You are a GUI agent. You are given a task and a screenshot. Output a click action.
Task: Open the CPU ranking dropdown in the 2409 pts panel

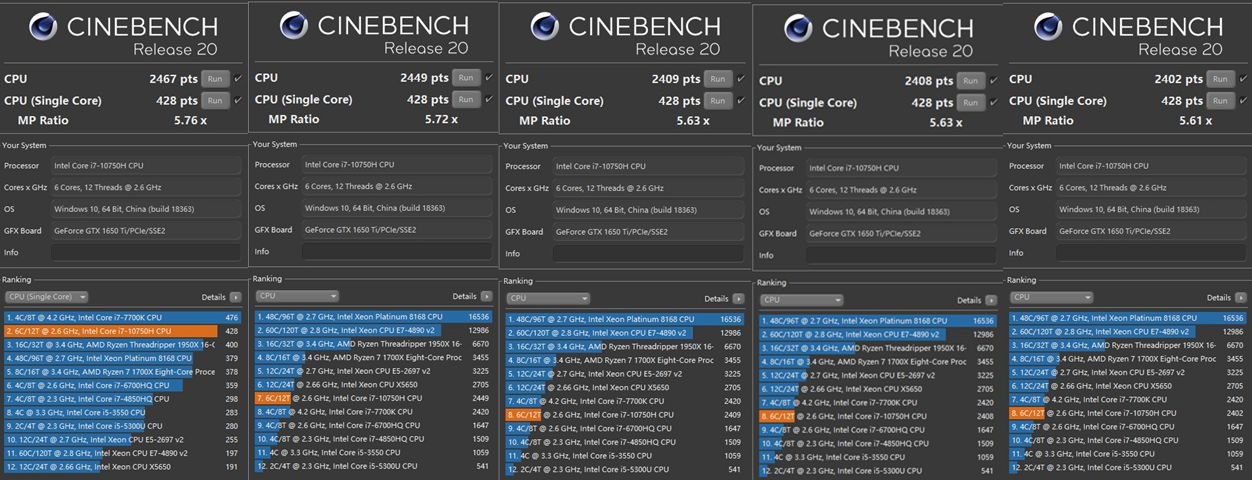point(548,298)
